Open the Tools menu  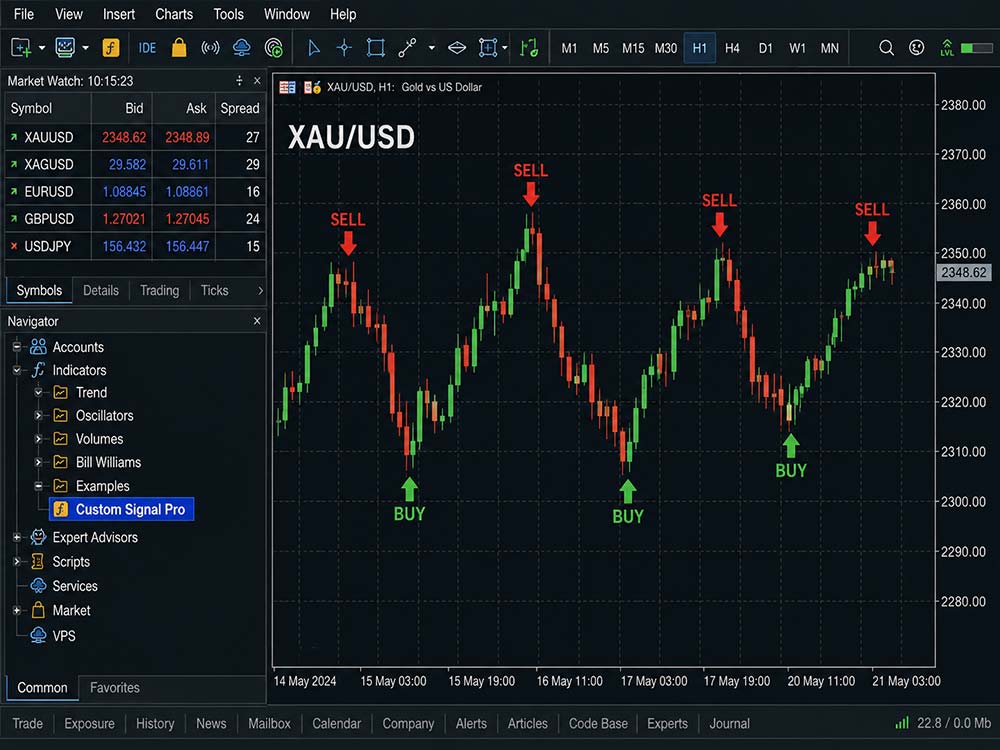click(228, 14)
